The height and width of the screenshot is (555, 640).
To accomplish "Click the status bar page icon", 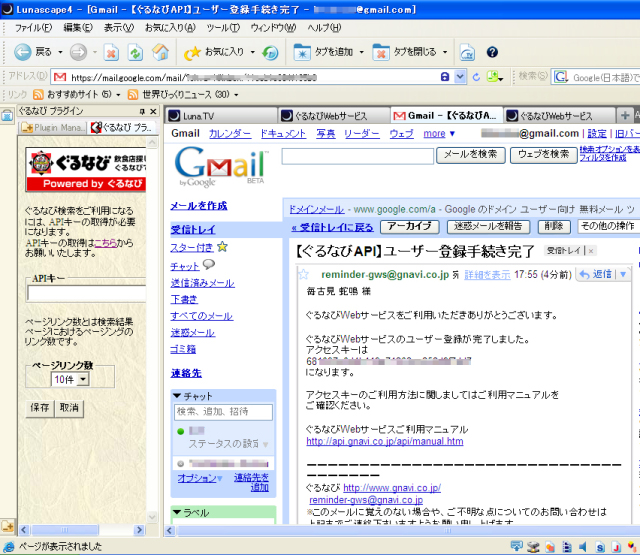I will tap(9, 546).
